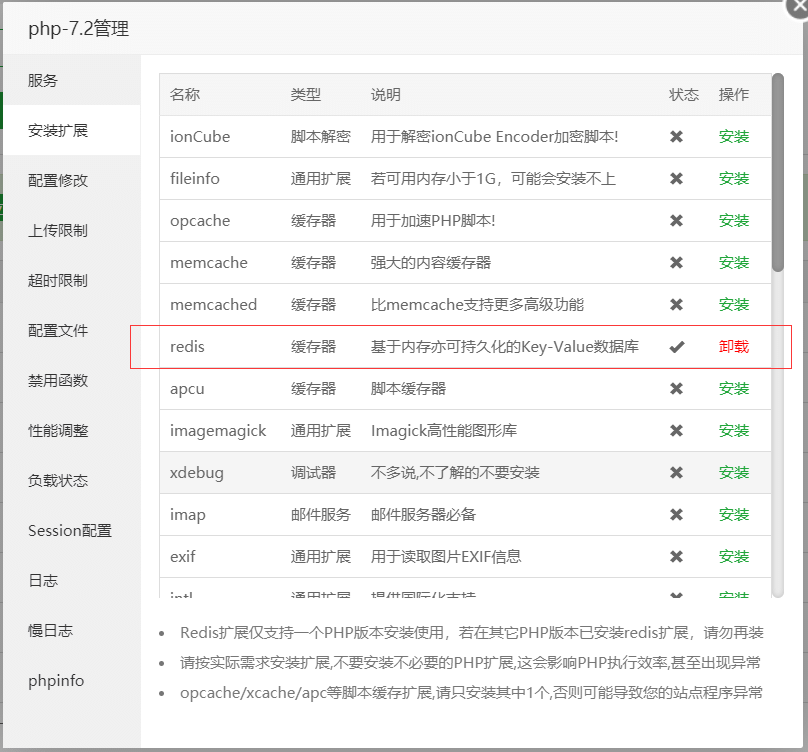The height and width of the screenshot is (752, 808).
Task: View the phpinfo page
Action: coord(55,680)
